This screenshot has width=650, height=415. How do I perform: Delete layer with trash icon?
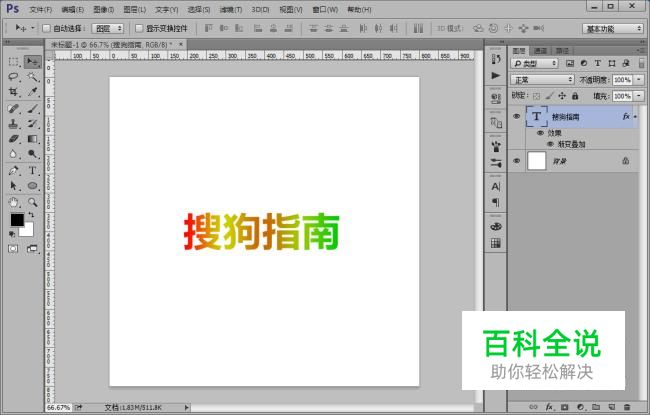627,407
